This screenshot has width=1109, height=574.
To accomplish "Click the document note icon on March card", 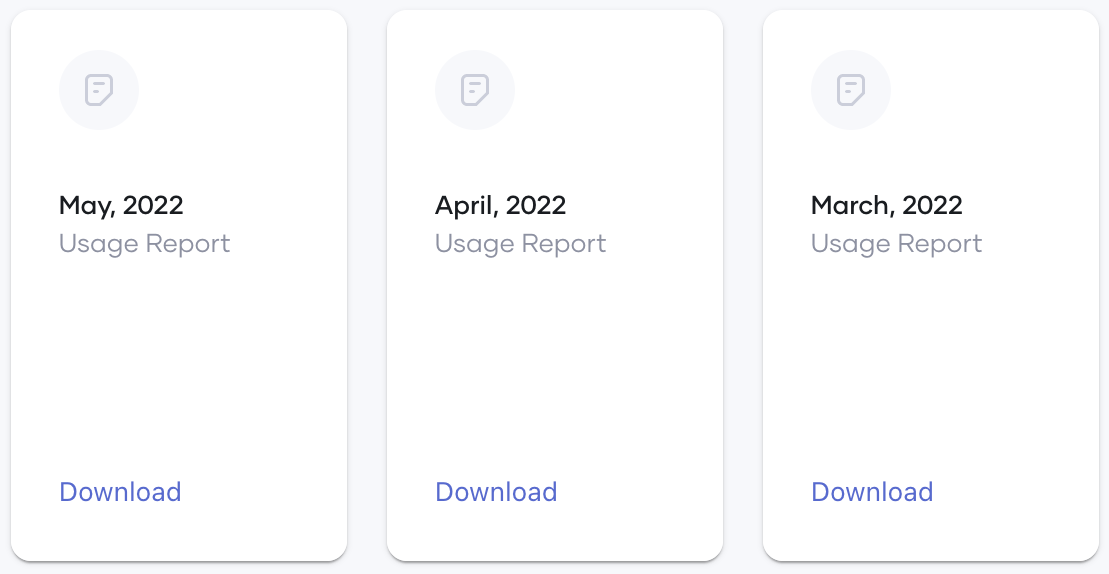I will [x=851, y=90].
